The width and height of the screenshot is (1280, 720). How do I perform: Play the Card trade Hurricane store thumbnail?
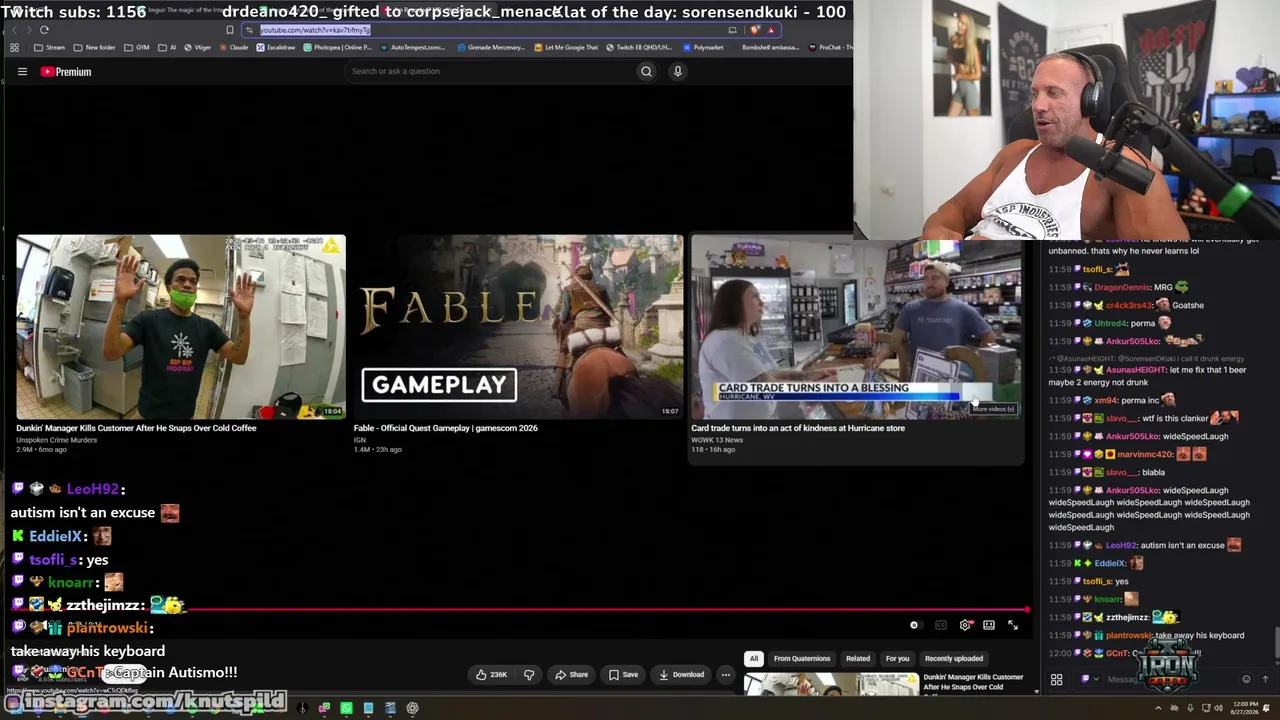pyautogui.click(x=856, y=327)
